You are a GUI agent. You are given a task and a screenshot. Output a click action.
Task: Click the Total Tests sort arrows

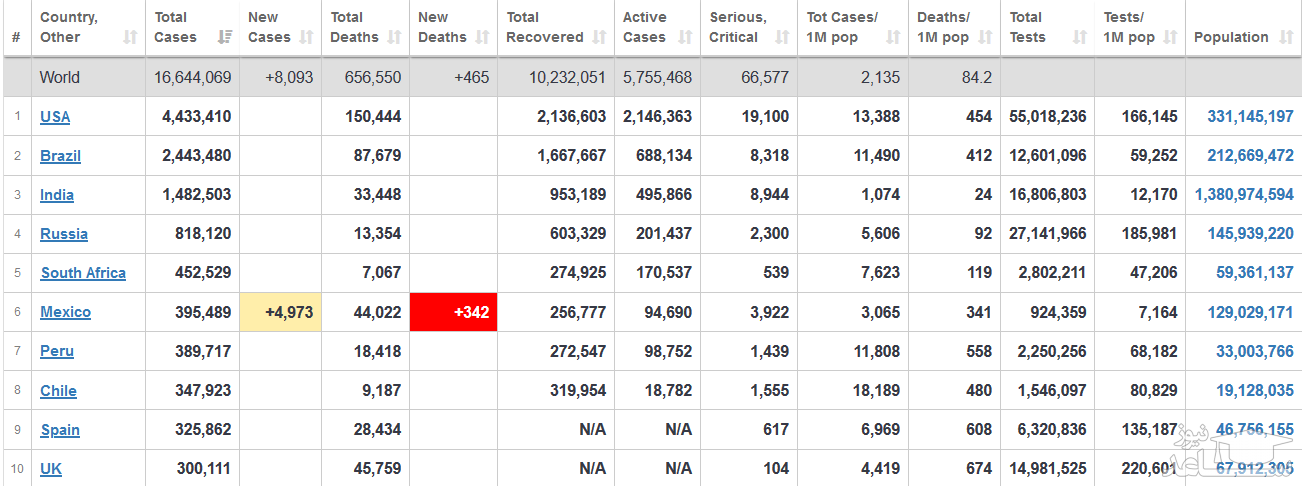click(x=1079, y=38)
